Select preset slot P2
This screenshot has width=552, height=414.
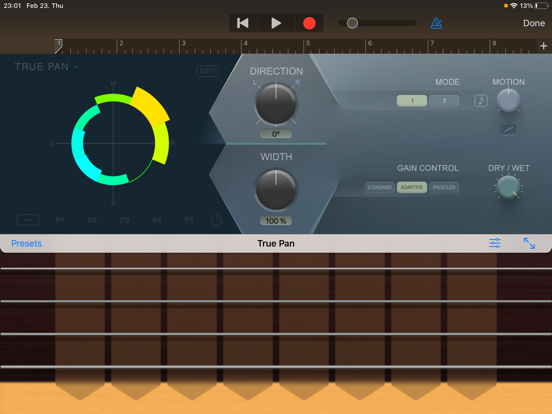coord(92,220)
